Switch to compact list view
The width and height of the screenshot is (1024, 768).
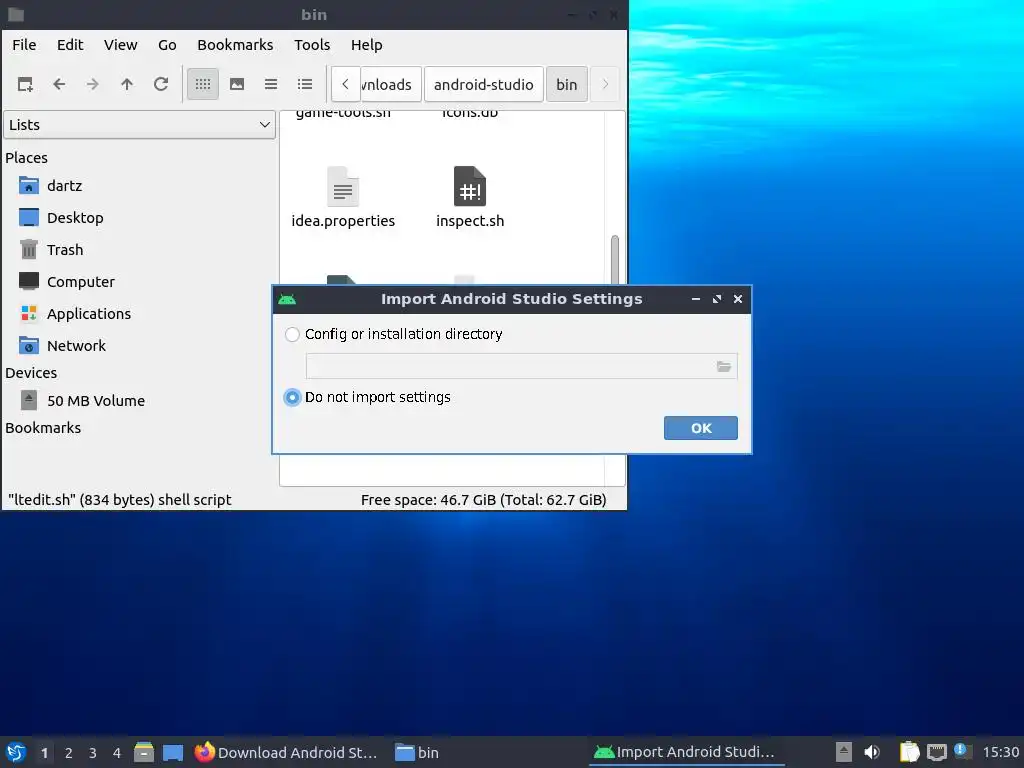coord(271,84)
